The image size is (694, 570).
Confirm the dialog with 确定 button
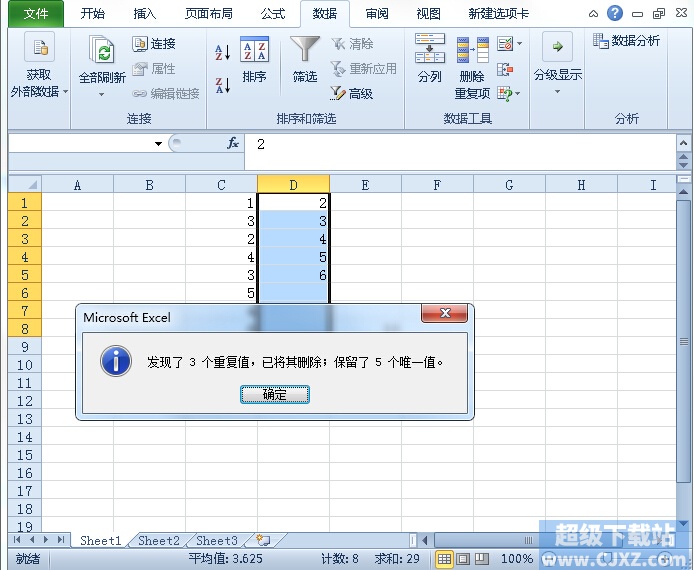point(274,394)
